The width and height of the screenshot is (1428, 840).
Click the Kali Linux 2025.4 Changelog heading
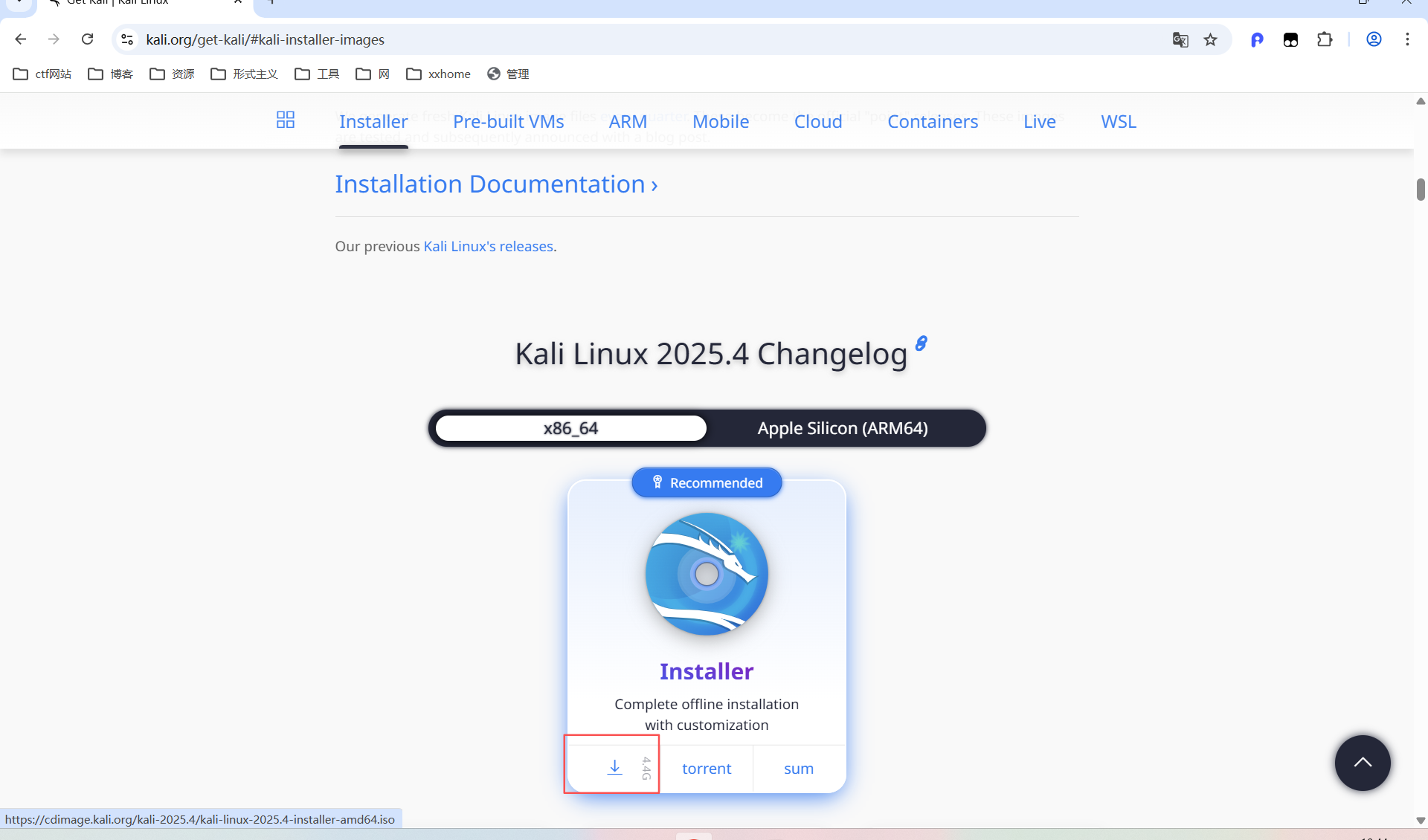coord(711,354)
